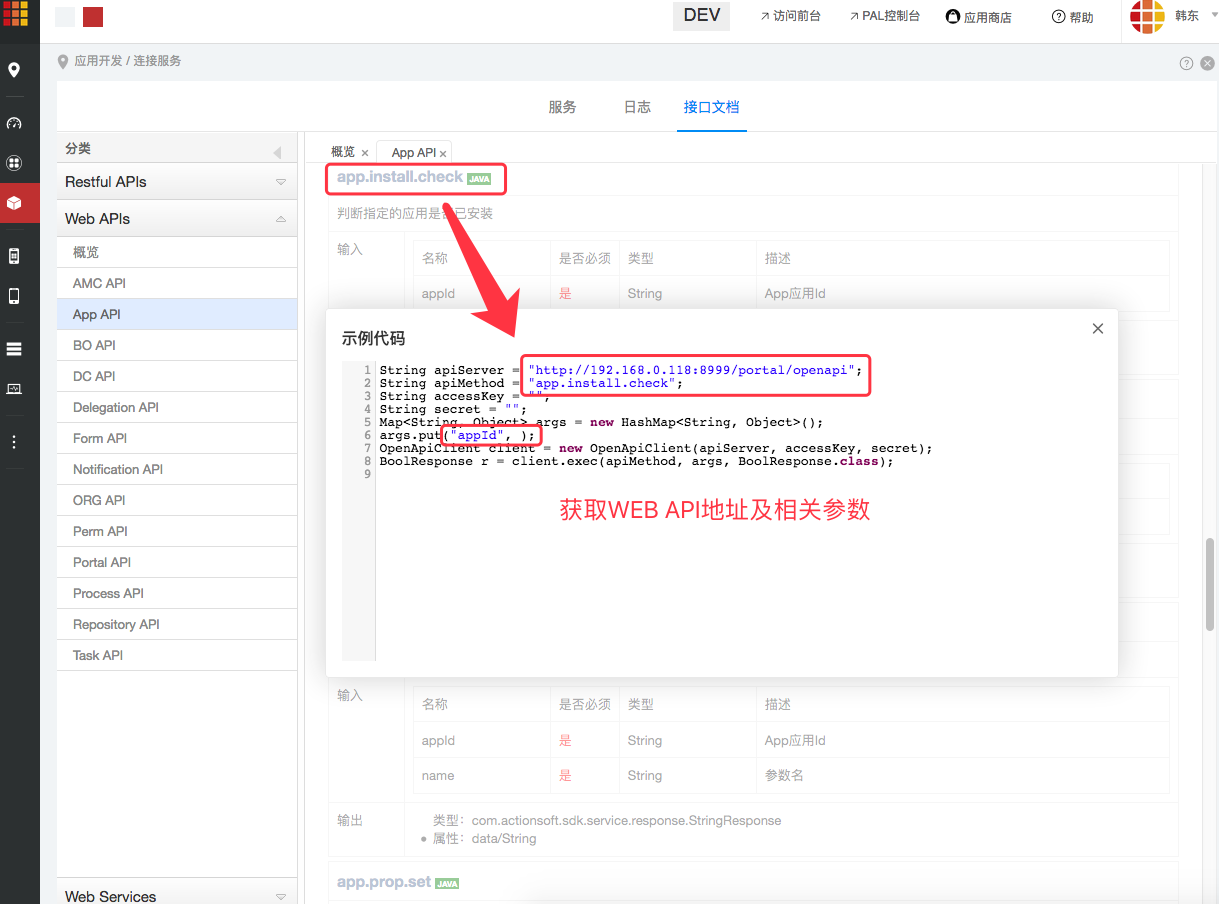This screenshot has width=1219, height=904.
Task: Switch to the 服务 tab
Action: tap(563, 106)
